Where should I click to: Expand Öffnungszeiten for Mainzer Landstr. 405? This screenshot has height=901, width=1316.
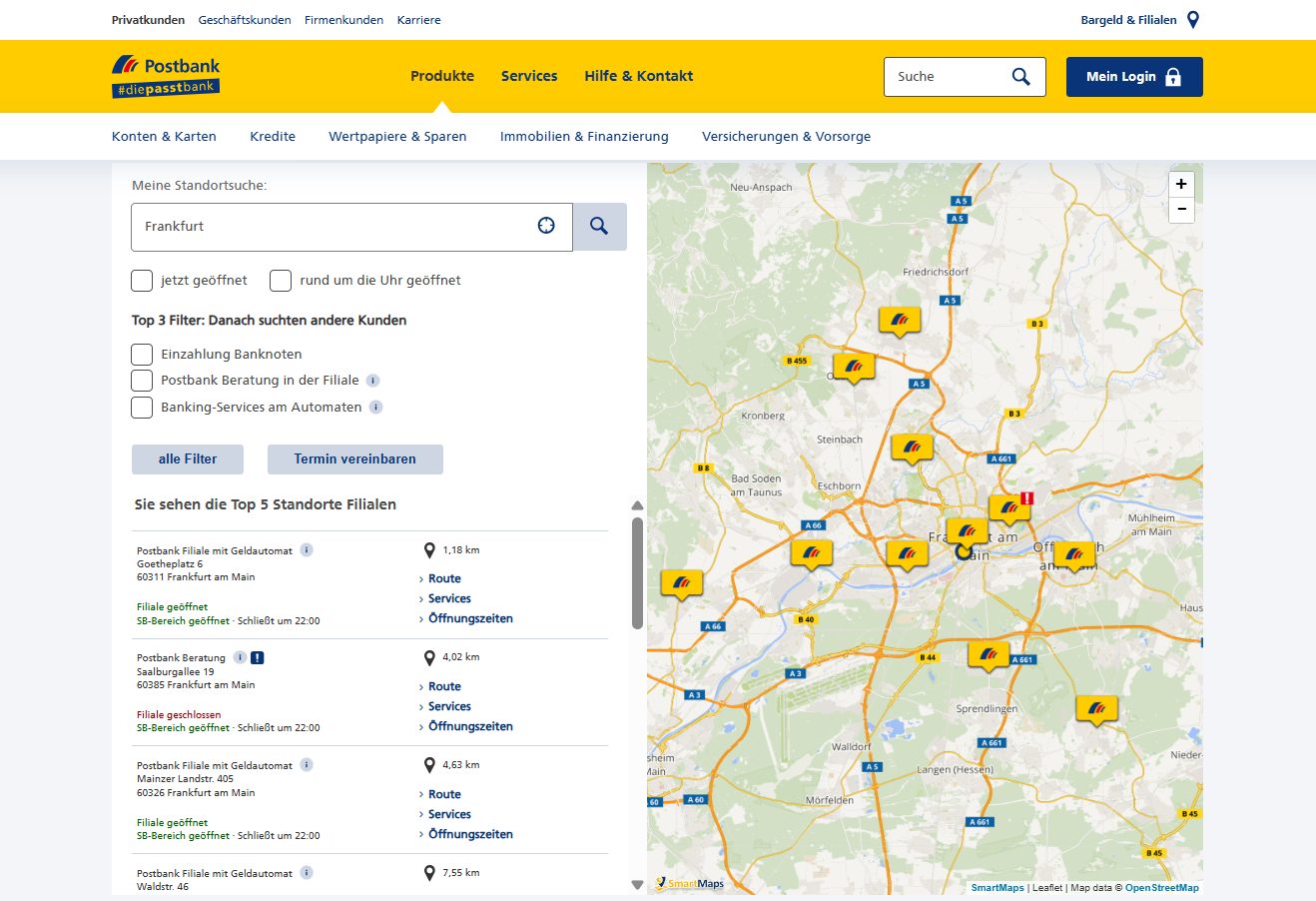pos(470,834)
